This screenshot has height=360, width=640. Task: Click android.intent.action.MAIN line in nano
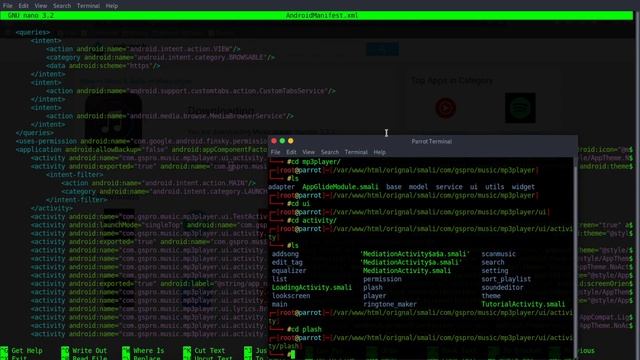pyautogui.click(x=158, y=183)
